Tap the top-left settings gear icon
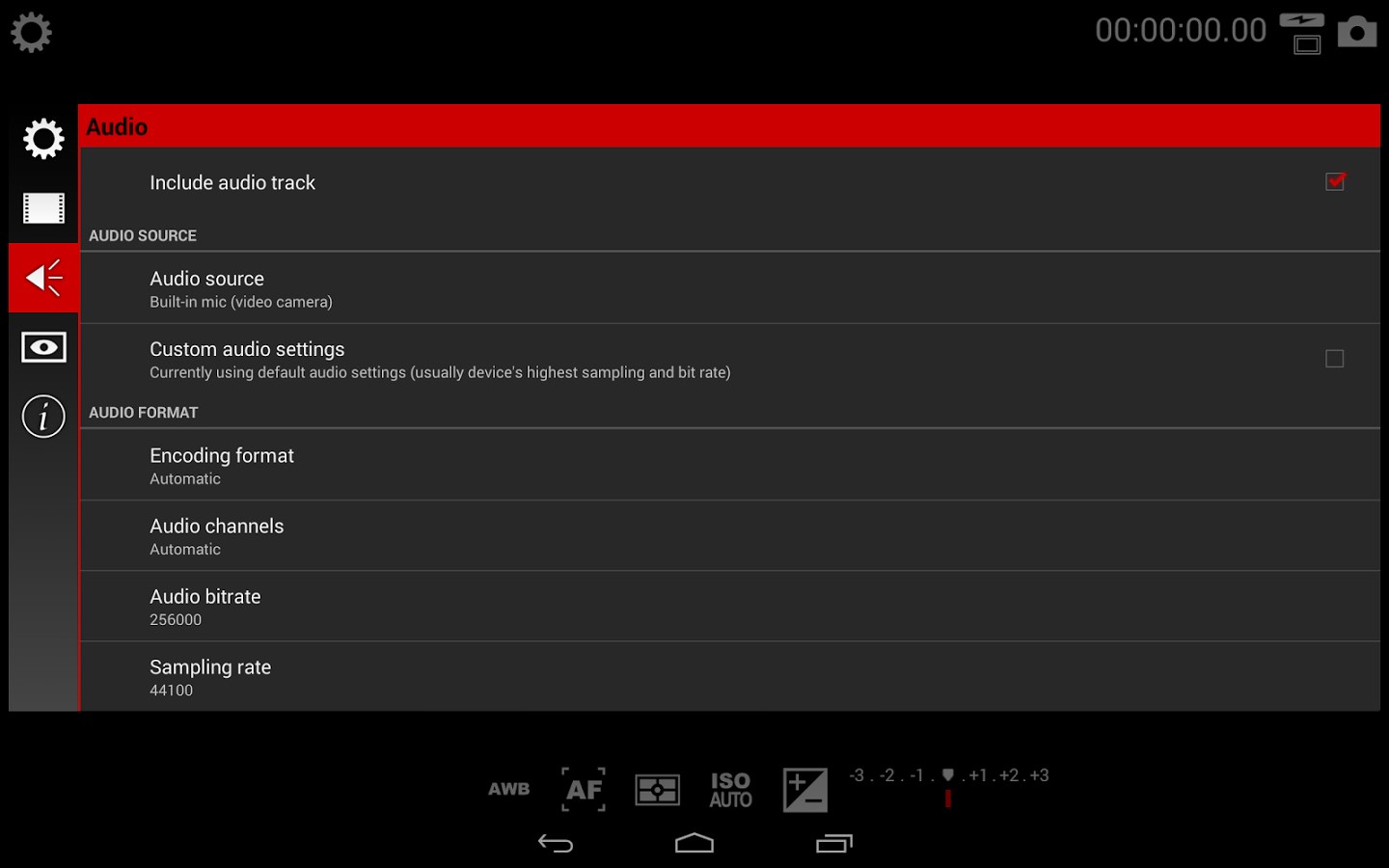Image resolution: width=1389 pixels, height=868 pixels. [31, 32]
